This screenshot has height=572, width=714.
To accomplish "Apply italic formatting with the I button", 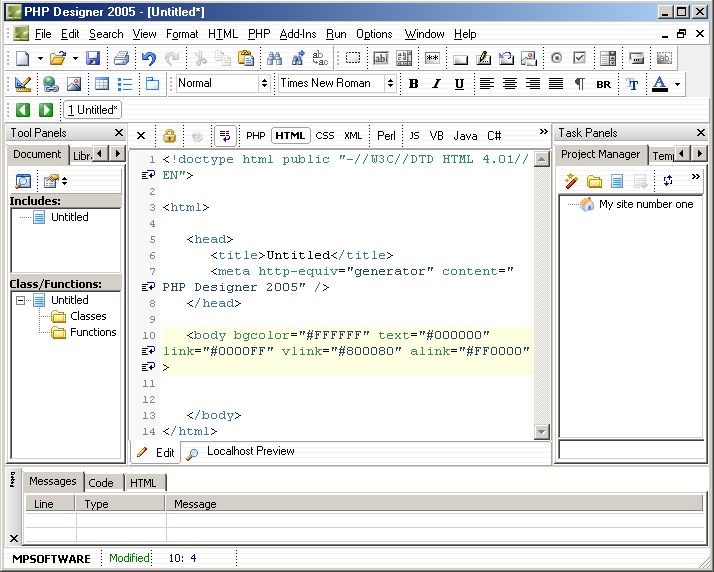I will click(x=436, y=84).
